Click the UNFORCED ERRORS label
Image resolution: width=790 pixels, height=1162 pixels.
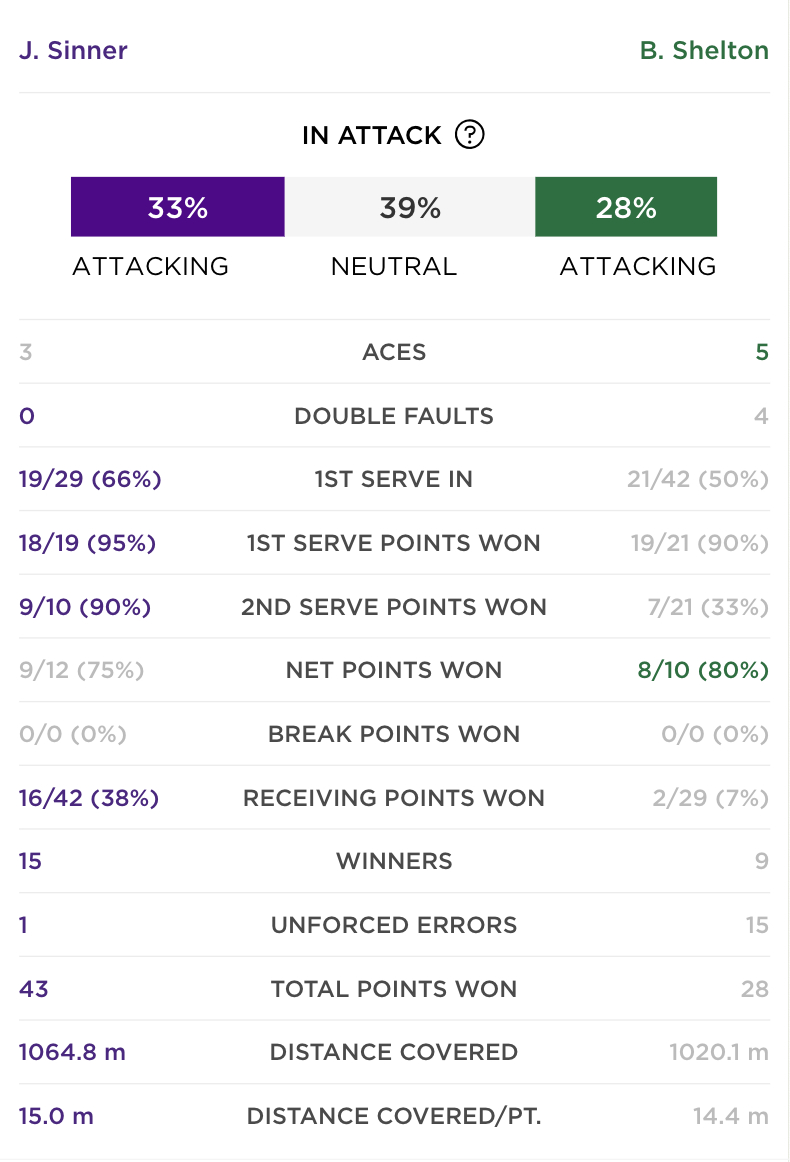(x=394, y=925)
